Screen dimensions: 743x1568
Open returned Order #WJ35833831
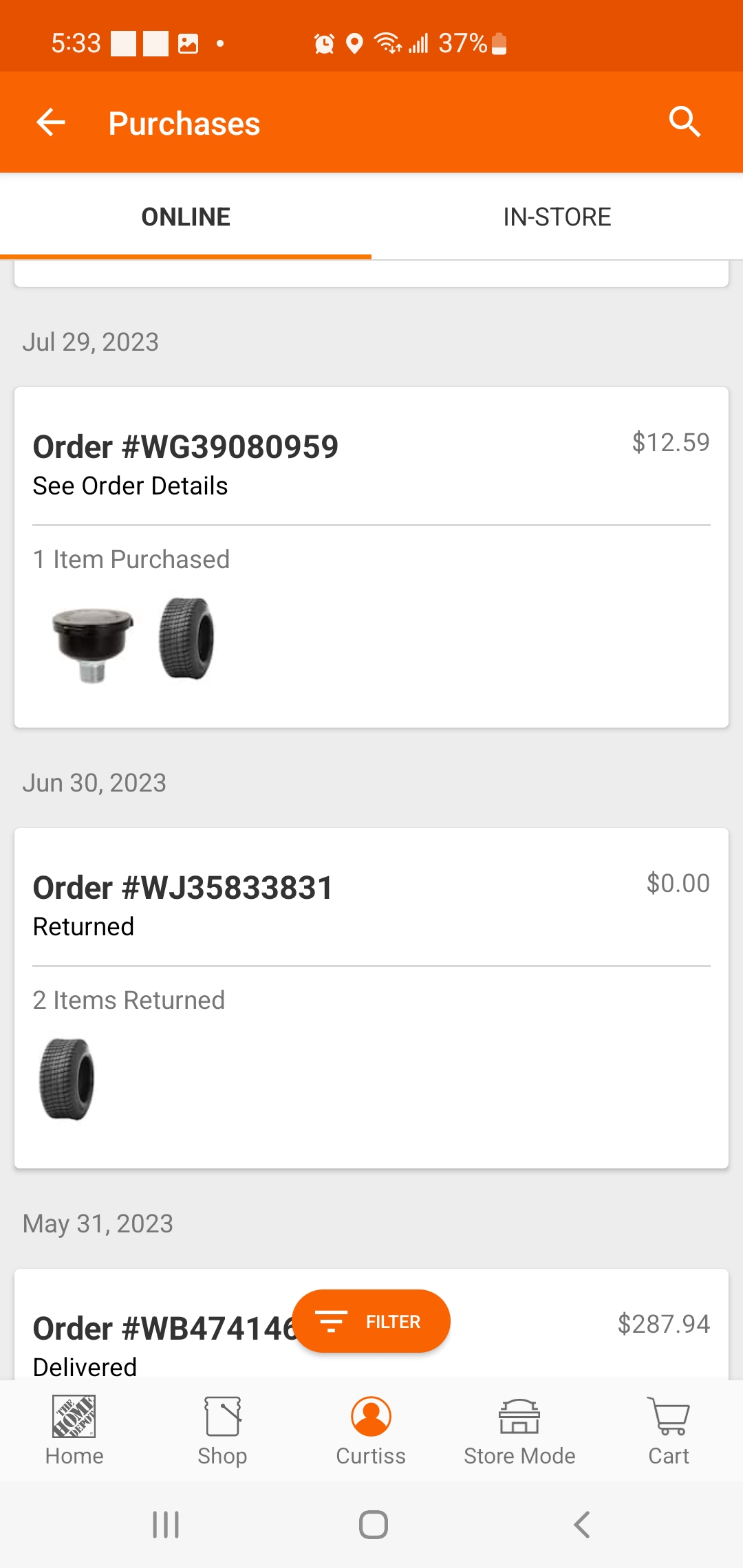183,888
